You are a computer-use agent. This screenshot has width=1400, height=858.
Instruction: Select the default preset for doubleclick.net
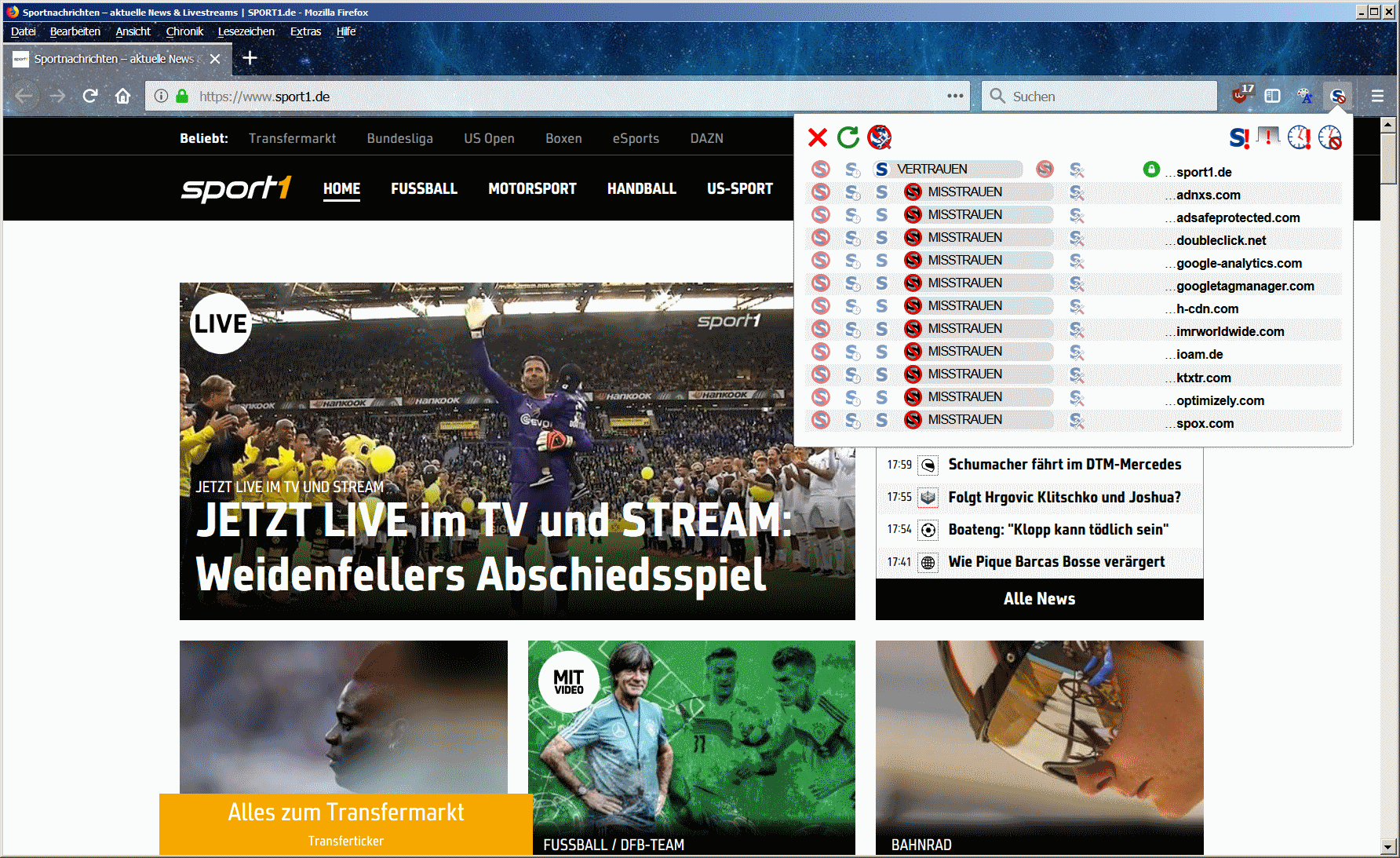coord(821,237)
